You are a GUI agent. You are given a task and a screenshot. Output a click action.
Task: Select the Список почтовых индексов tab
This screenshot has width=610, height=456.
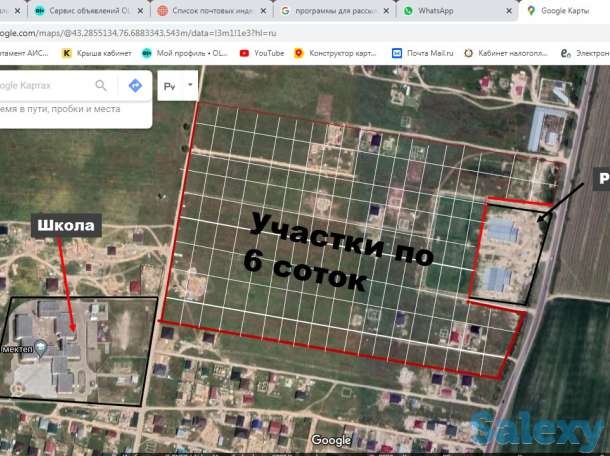click(x=212, y=11)
